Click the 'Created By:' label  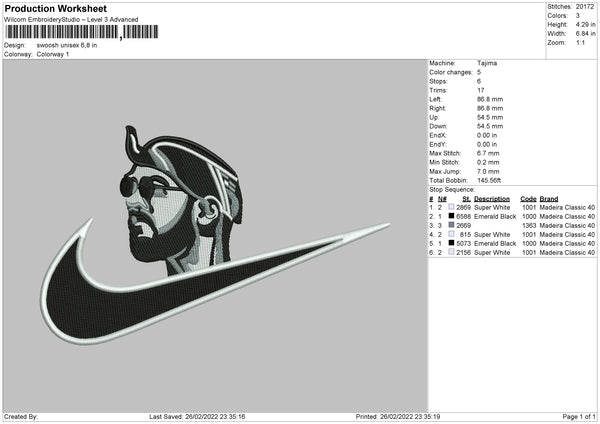tap(21, 417)
